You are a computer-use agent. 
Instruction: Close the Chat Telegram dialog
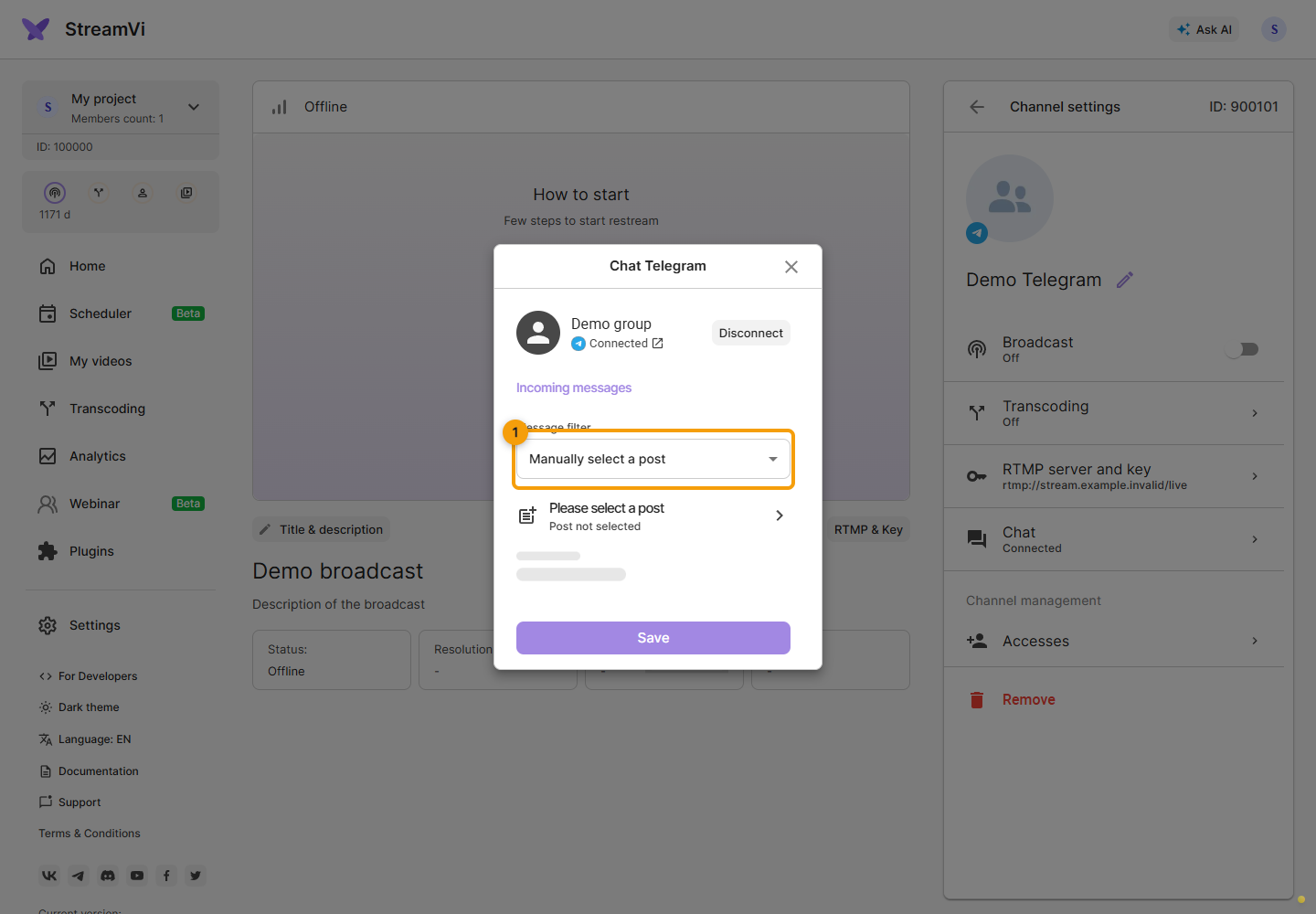tap(791, 267)
